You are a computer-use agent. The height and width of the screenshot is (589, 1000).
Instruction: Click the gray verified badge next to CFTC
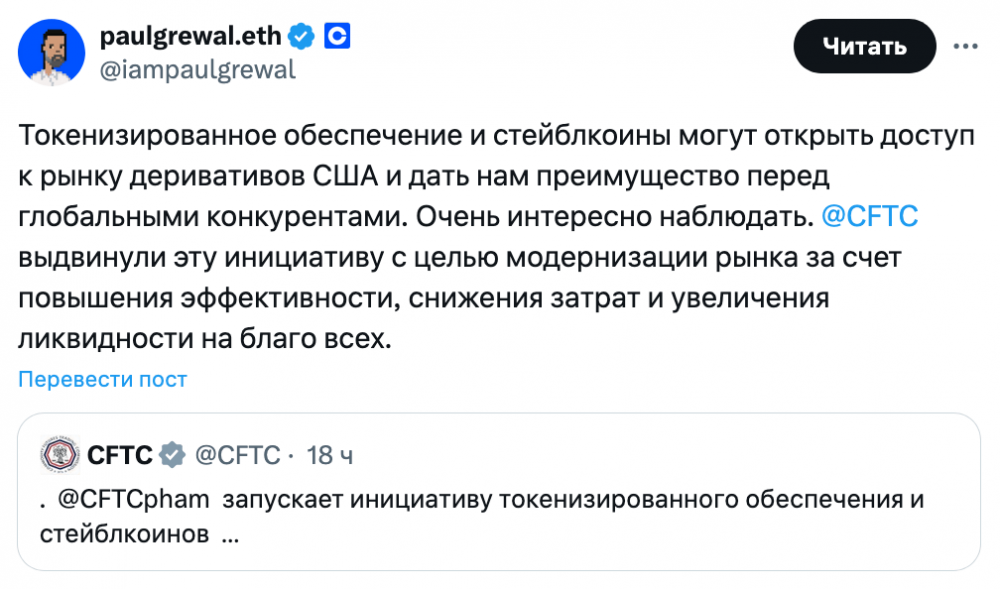(x=172, y=455)
